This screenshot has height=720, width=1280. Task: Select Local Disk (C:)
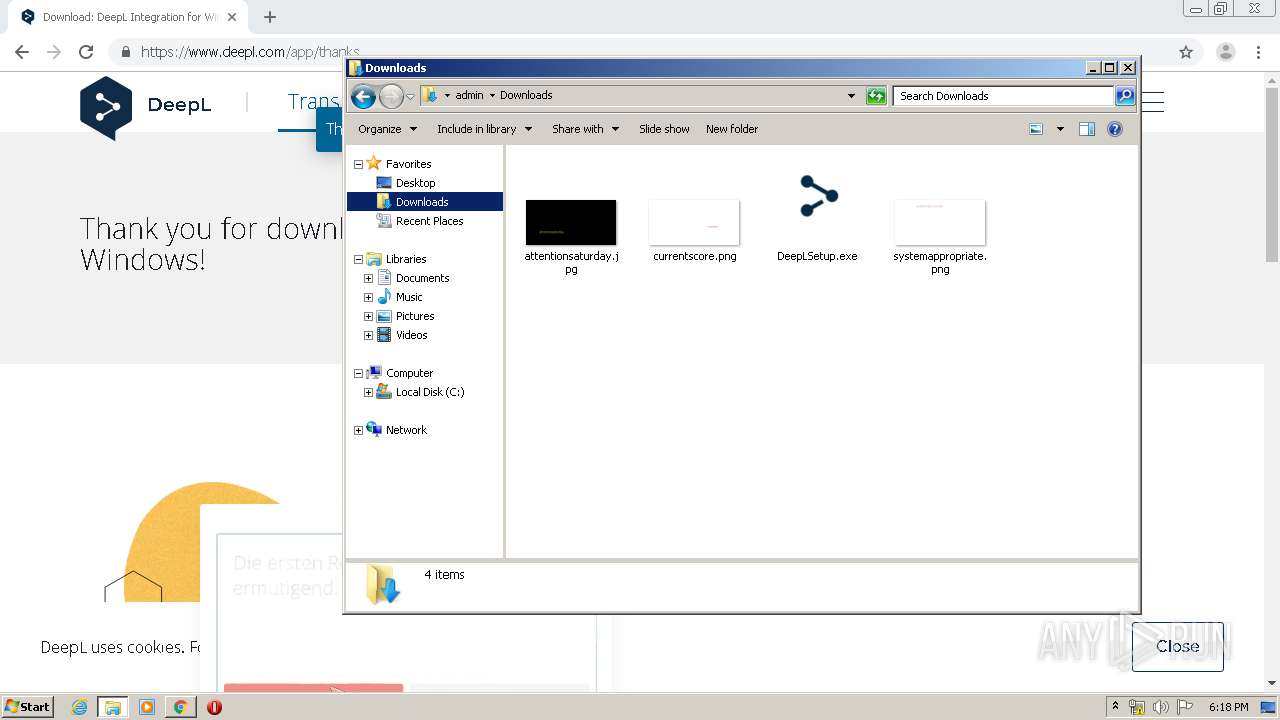[x=430, y=392]
